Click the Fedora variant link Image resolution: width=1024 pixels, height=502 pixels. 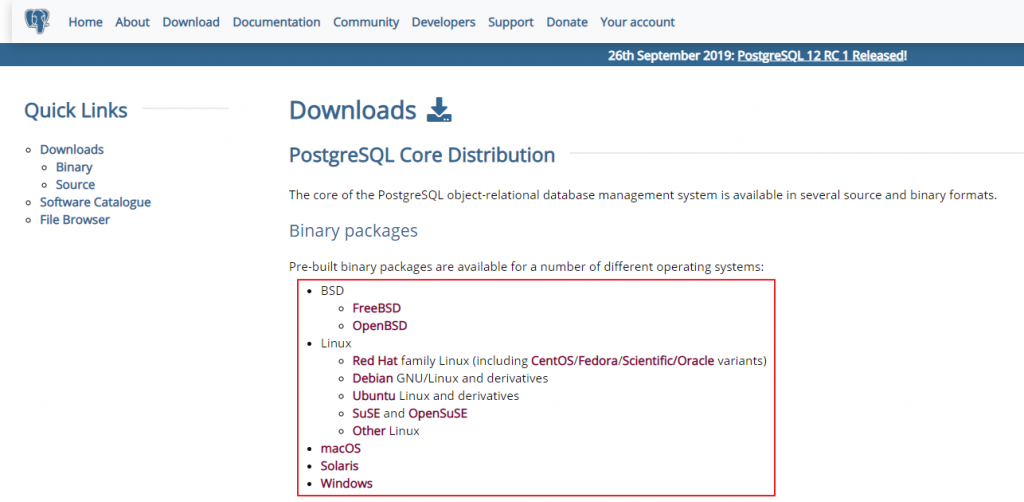tap(598, 360)
